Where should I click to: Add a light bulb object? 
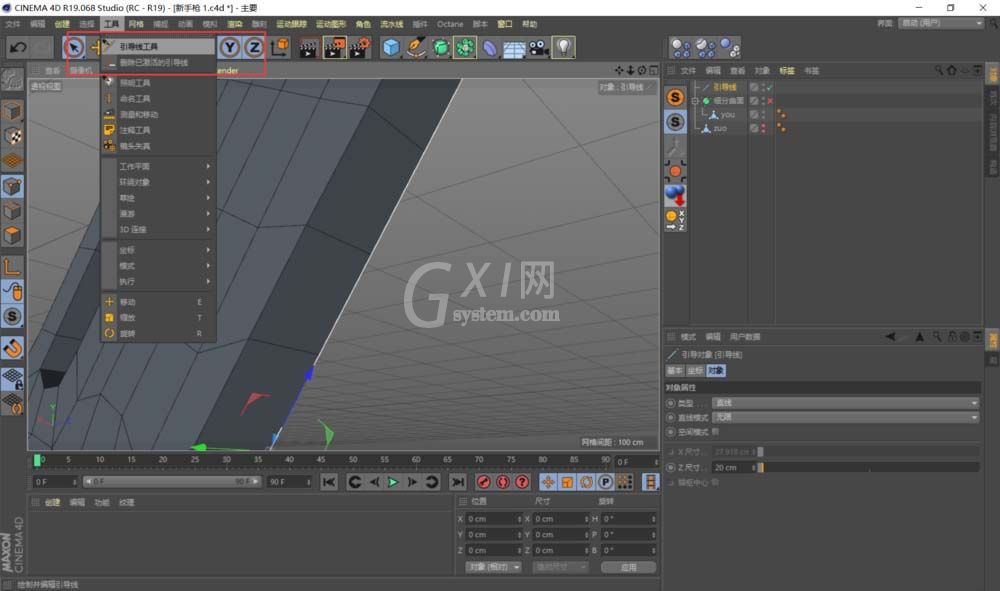click(563, 48)
